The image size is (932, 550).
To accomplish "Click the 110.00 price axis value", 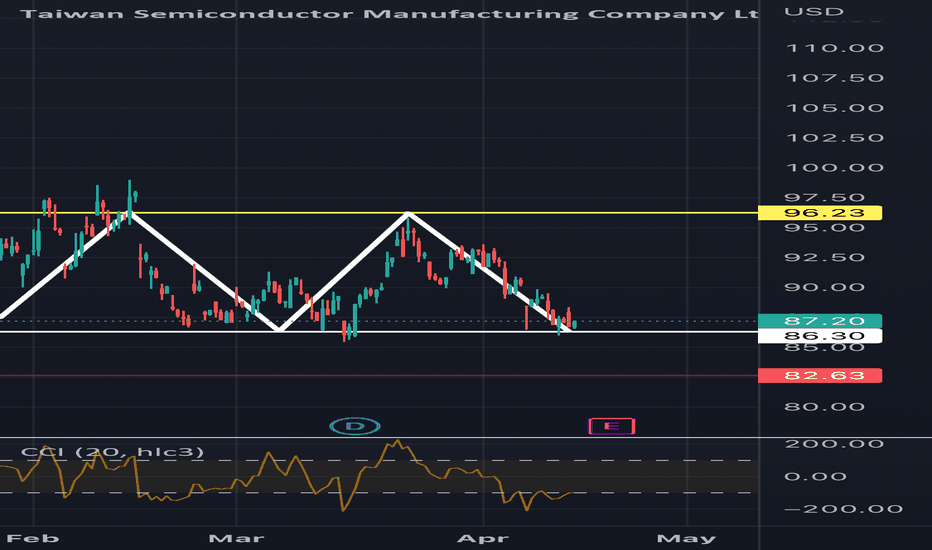I will (835, 48).
